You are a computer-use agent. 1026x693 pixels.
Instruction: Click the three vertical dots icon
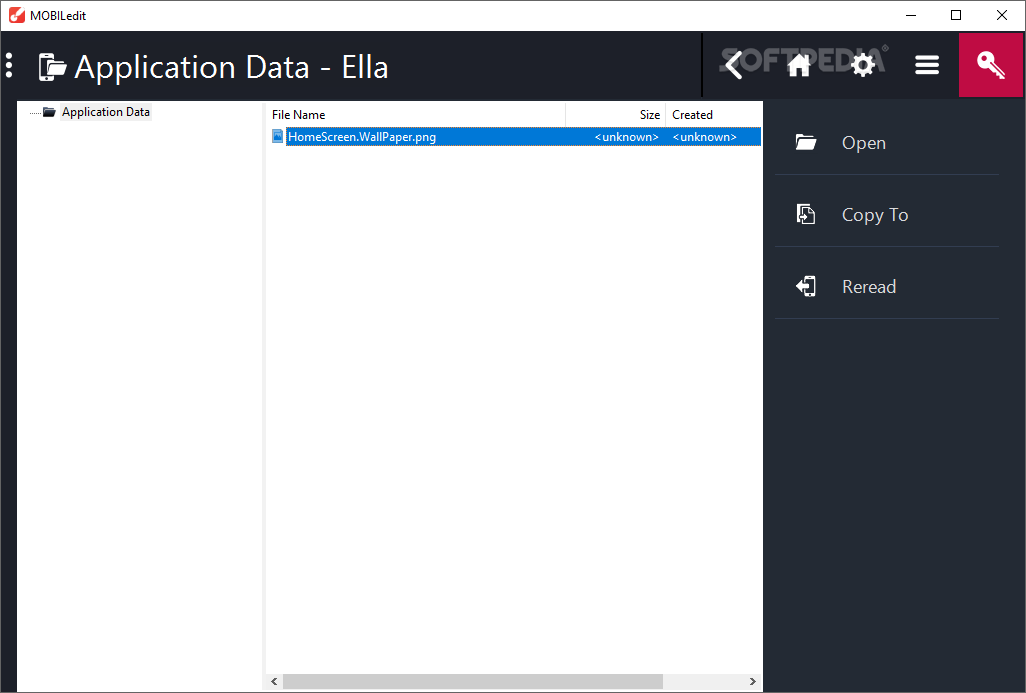click(9, 65)
